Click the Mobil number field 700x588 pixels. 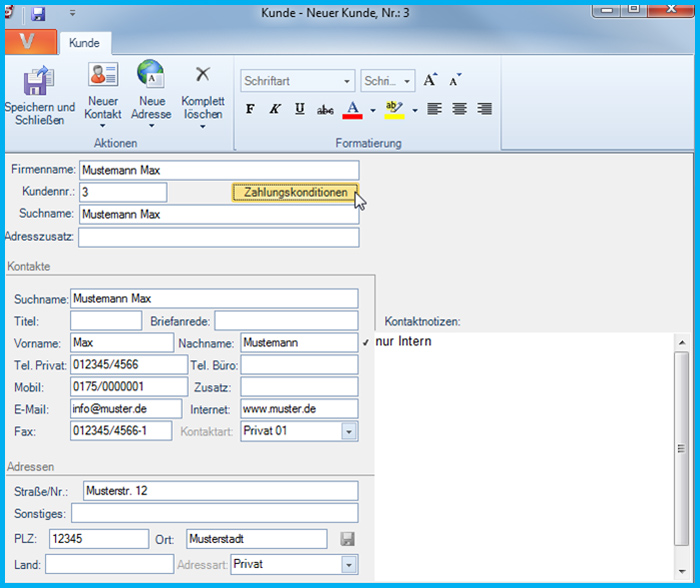(x=129, y=386)
